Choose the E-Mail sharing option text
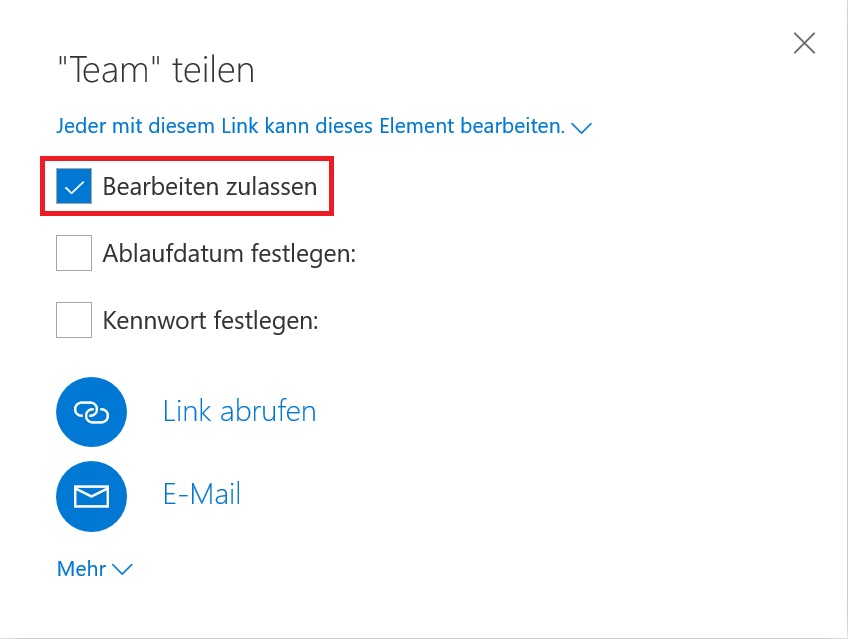Image resolution: width=848 pixels, height=639 pixels. [x=202, y=494]
